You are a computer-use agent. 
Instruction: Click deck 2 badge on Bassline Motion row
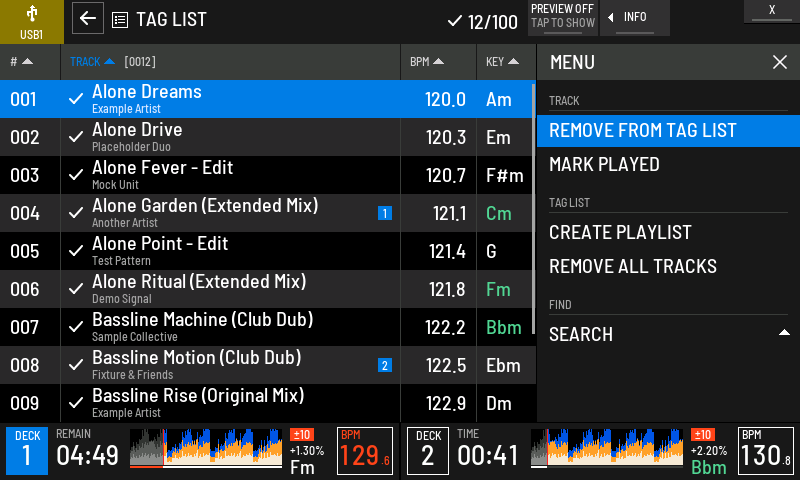tap(385, 365)
